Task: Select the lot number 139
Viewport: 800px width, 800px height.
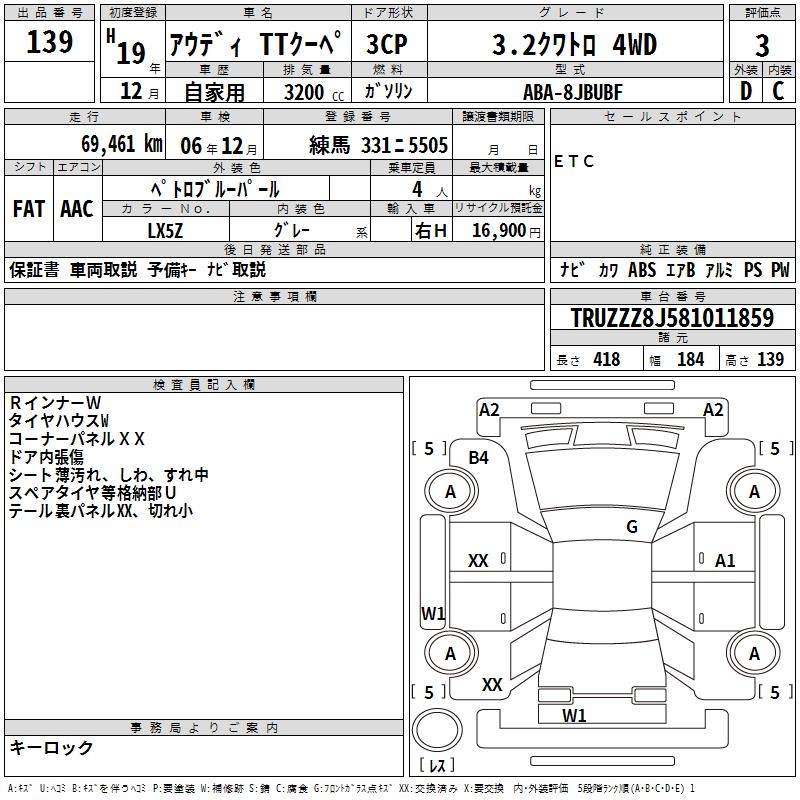Action: click(x=50, y=42)
